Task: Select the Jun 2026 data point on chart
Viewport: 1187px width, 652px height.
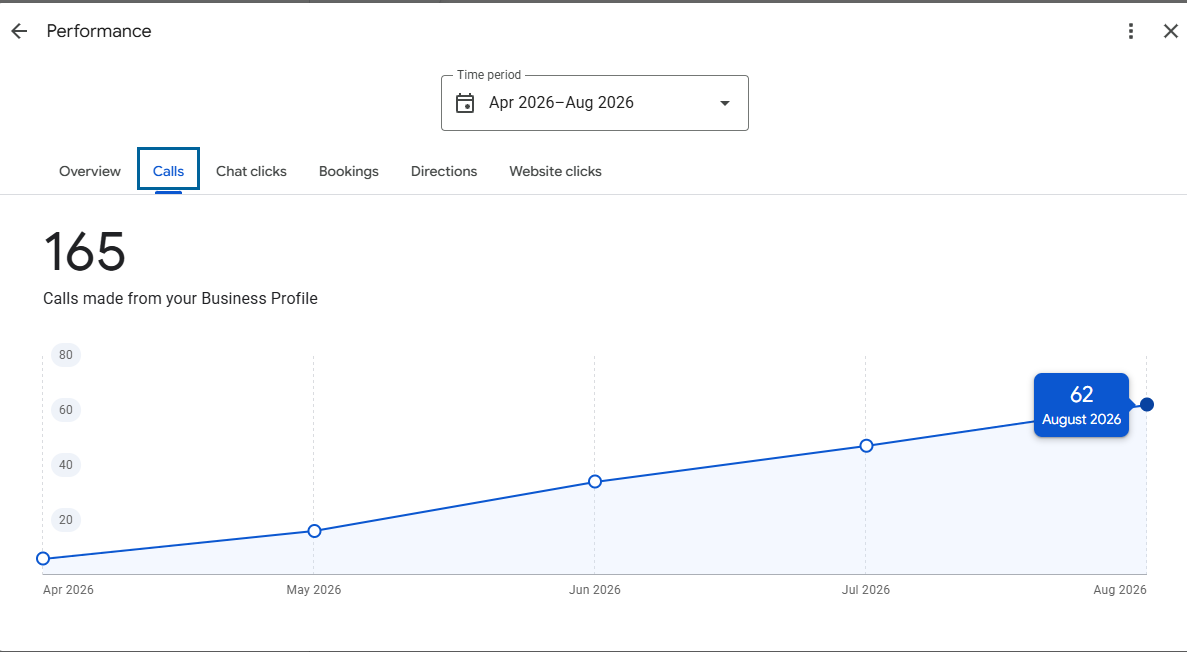Action: (x=595, y=482)
